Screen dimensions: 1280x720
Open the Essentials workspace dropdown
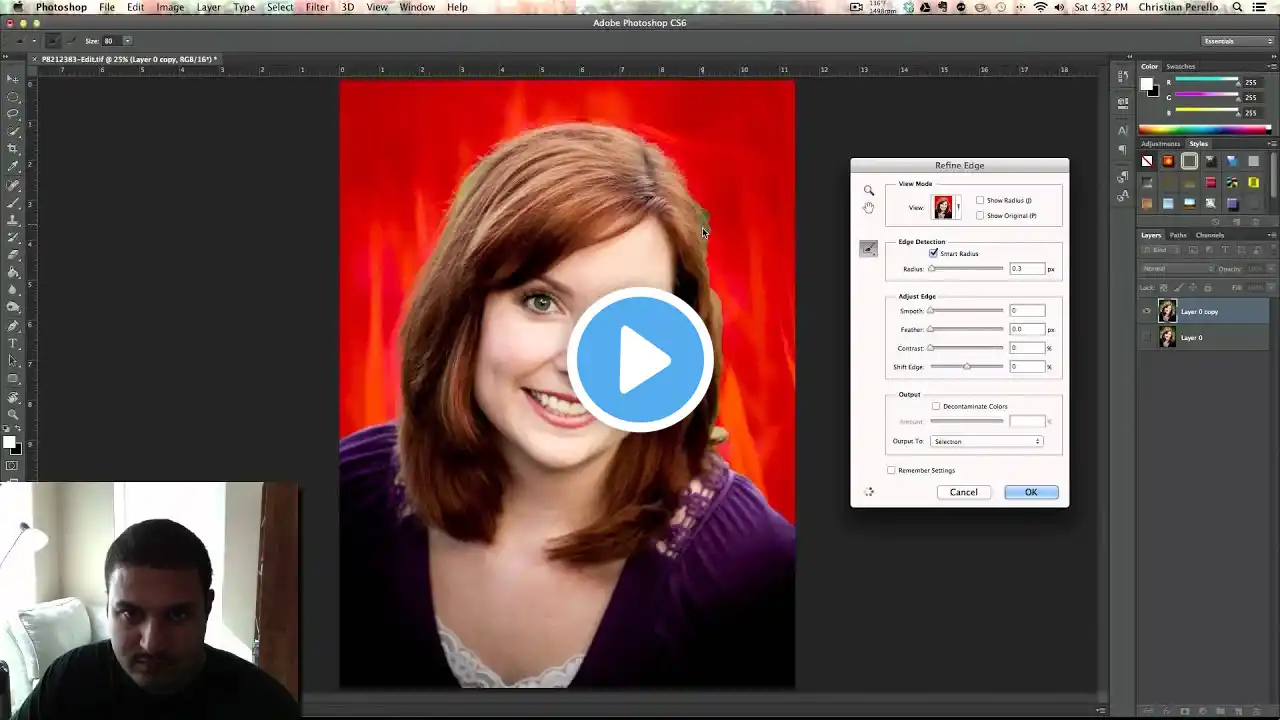point(1238,41)
